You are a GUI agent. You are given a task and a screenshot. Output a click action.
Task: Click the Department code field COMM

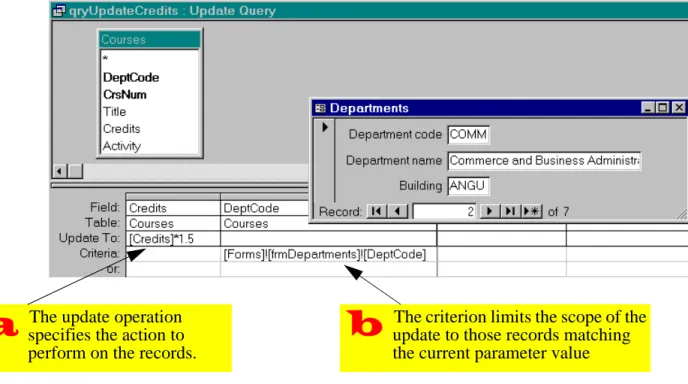[469, 135]
